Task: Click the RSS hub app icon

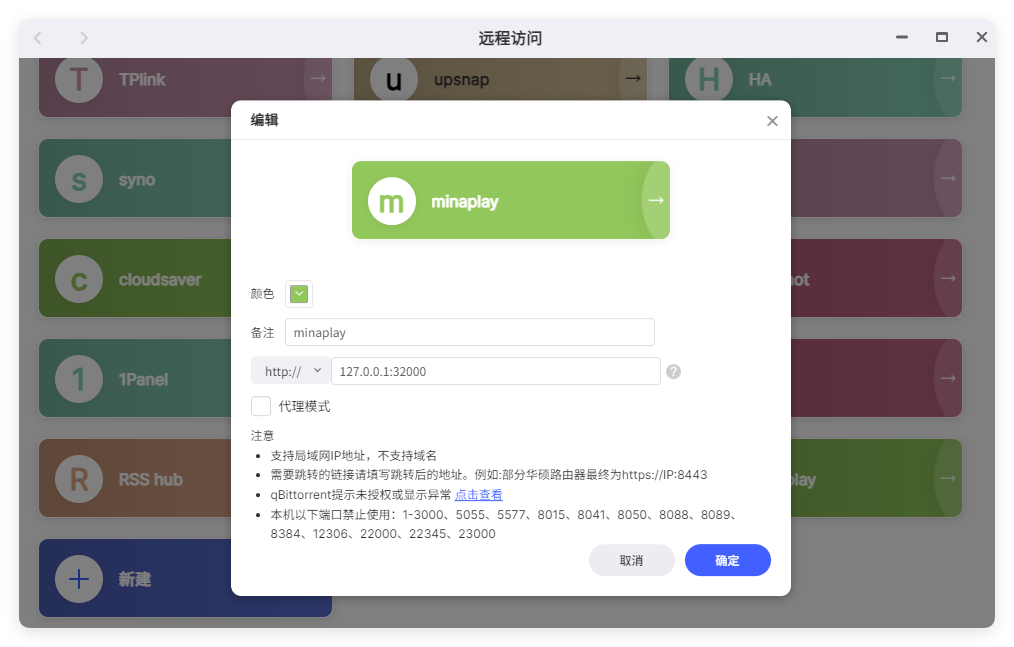Action: coord(78,478)
